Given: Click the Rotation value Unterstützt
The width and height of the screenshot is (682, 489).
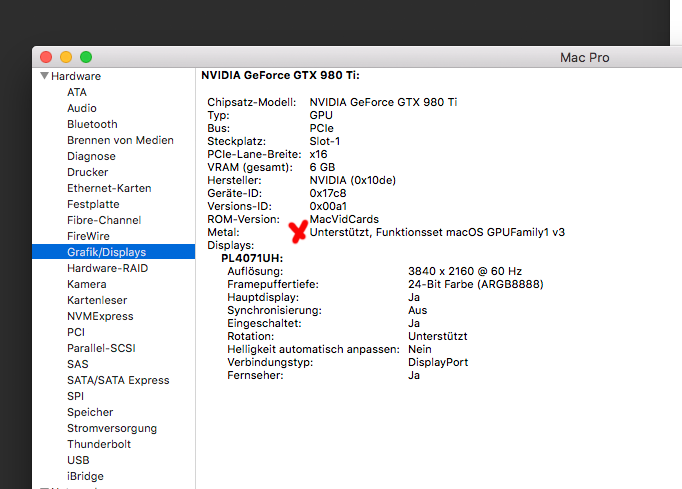Looking at the screenshot, I should tap(438, 336).
